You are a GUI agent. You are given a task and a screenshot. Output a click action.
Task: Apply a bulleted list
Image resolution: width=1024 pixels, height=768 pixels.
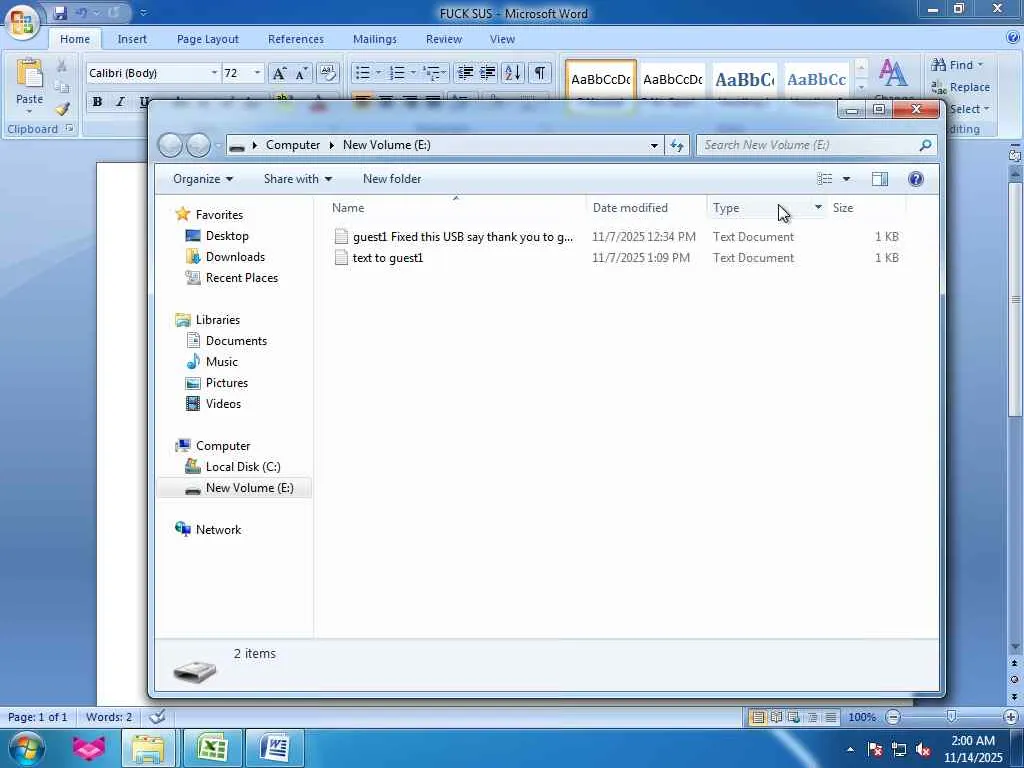click(362, 72)
